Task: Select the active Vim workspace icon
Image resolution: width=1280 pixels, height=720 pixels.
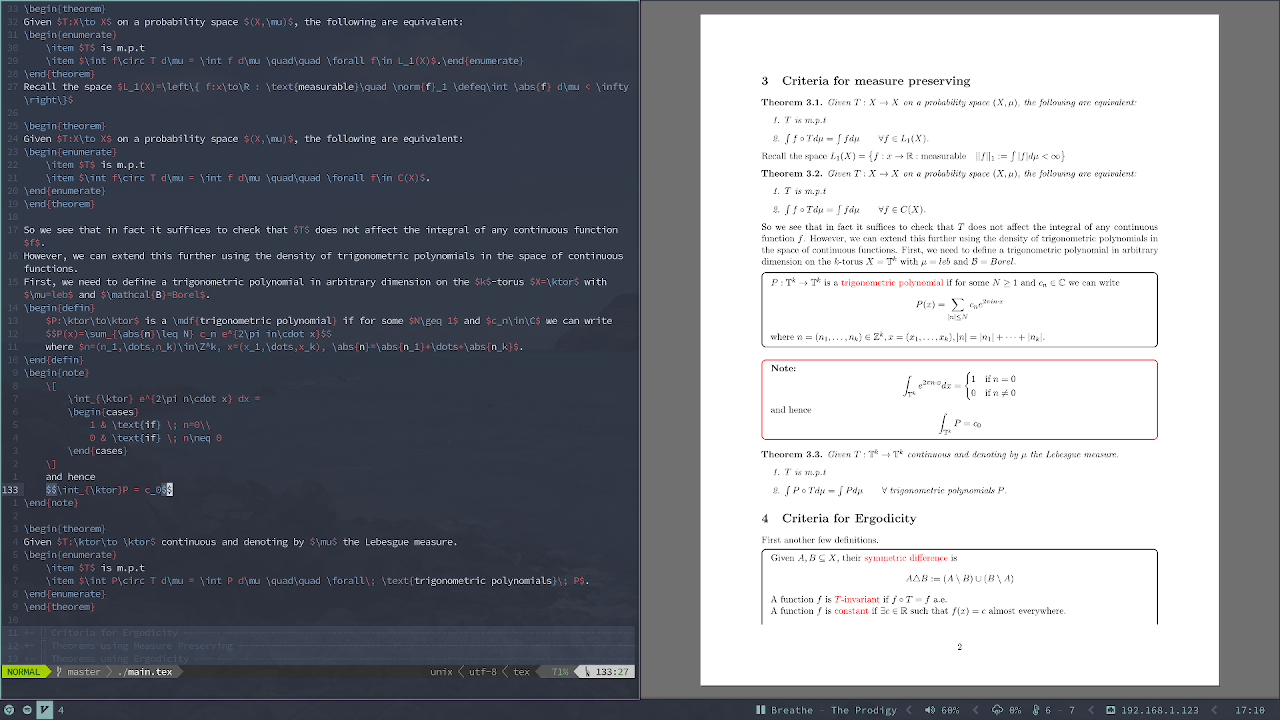Action: point(45,710)
